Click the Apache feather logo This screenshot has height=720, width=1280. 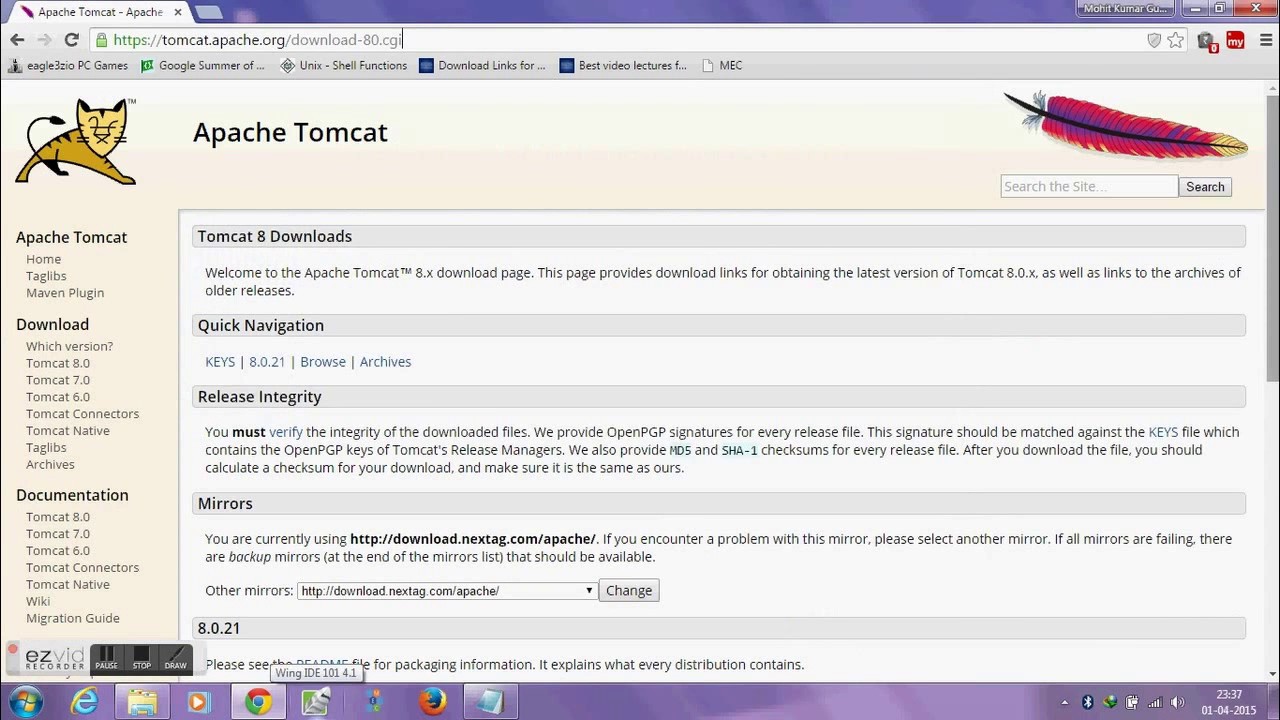pos(1126,124)
